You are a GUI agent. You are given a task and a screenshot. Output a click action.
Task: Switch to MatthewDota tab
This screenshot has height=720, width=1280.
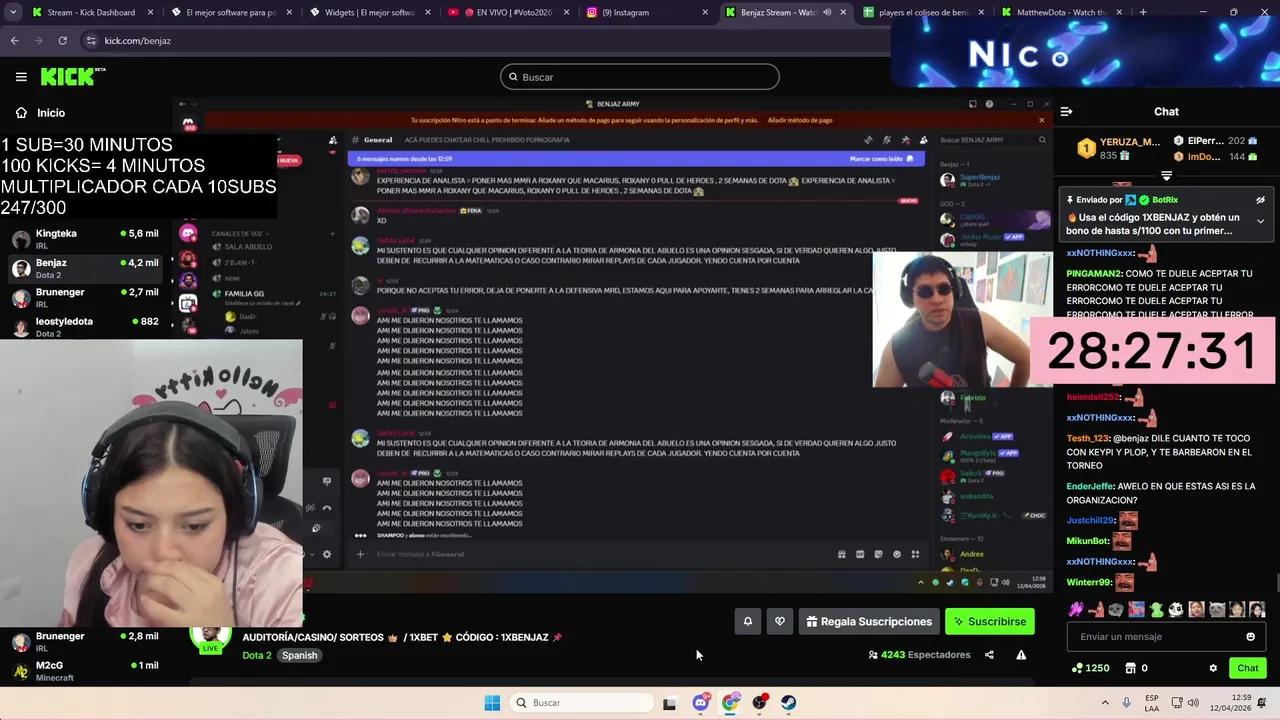click(x=1060, y=12)
